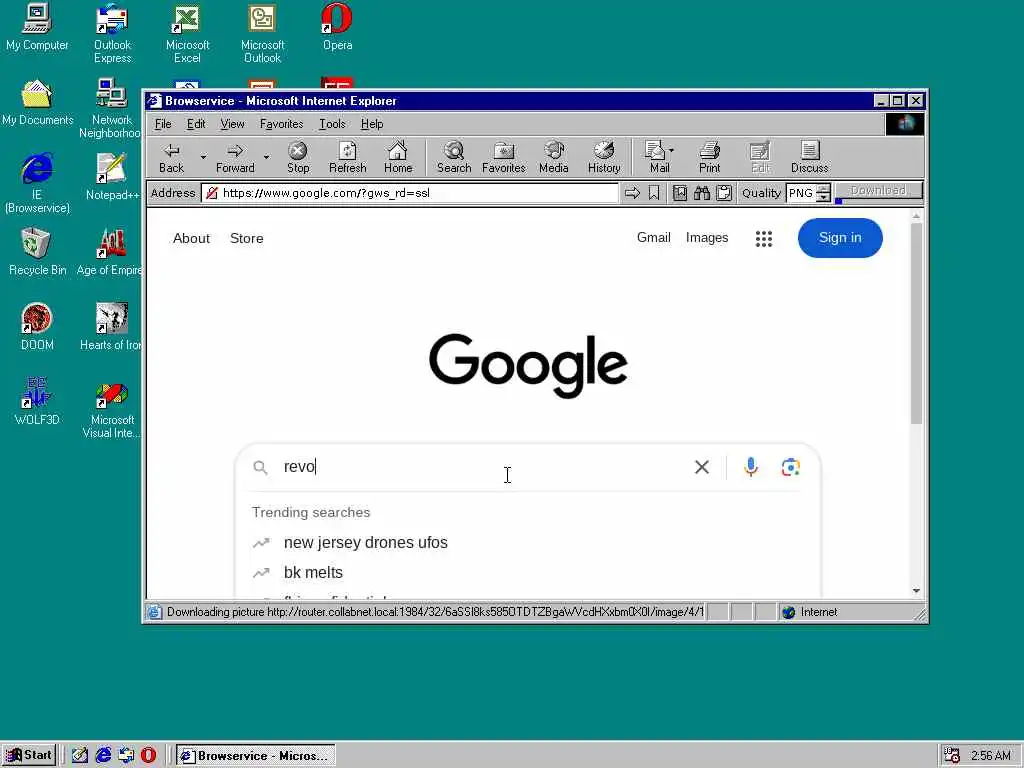Open the Edit menu

pyautogui.click(x=196, y=124)
